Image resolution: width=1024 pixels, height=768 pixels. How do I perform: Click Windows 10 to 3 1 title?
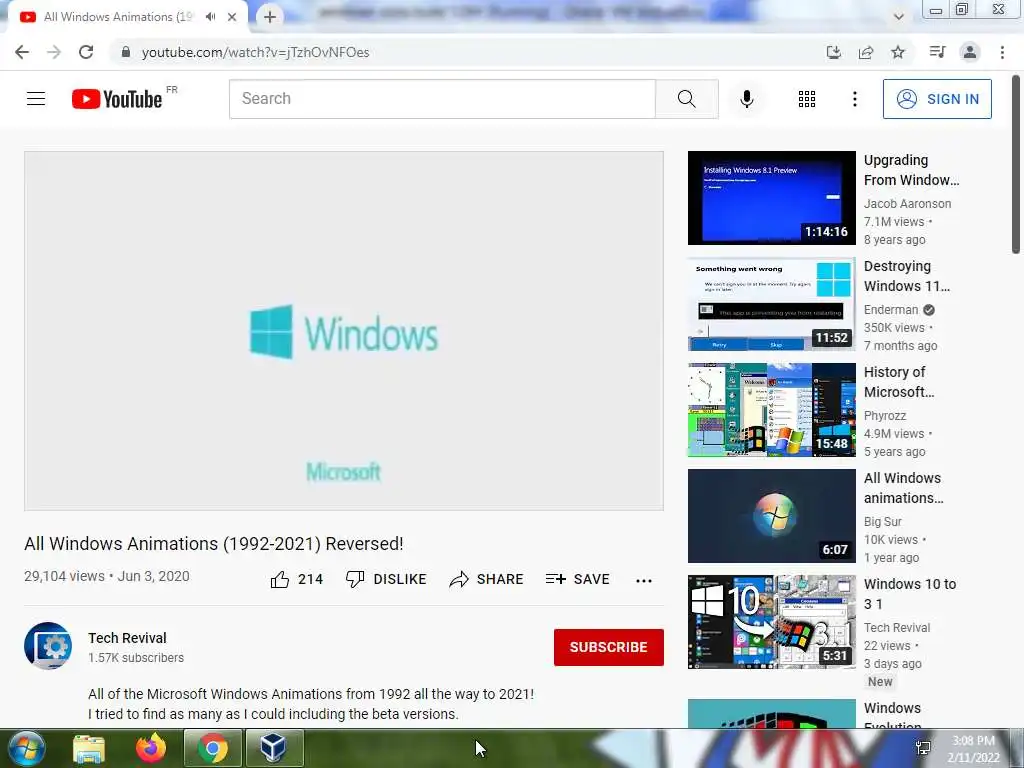(910, 594)
